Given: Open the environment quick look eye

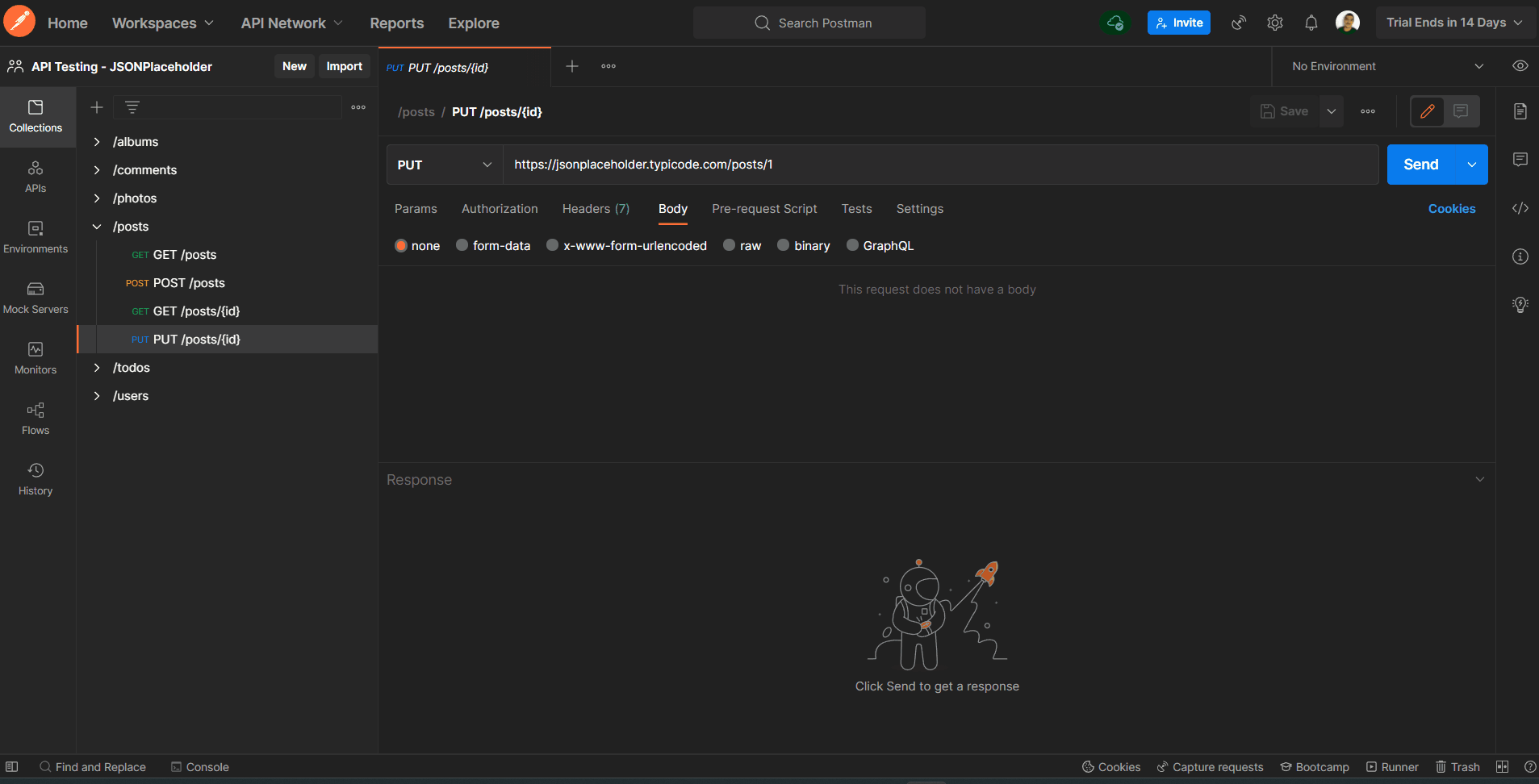Looking at the screenshot, I should point(1520,66).
